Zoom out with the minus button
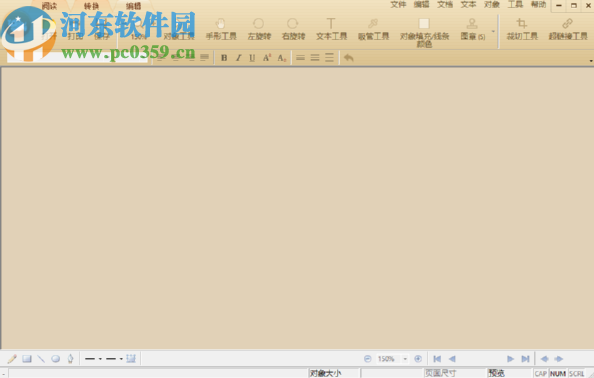594x378 pixels. pos(367,358)
